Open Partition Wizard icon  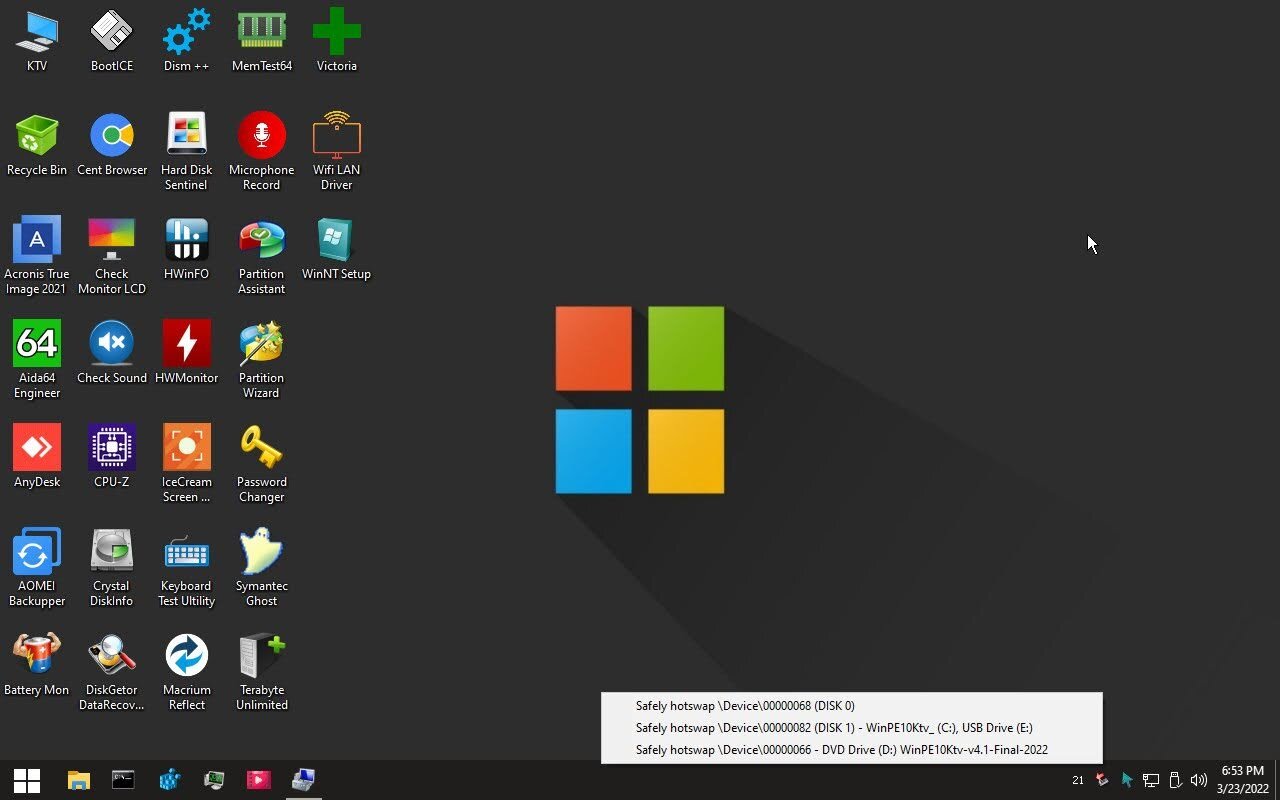[x=262, y=359]
